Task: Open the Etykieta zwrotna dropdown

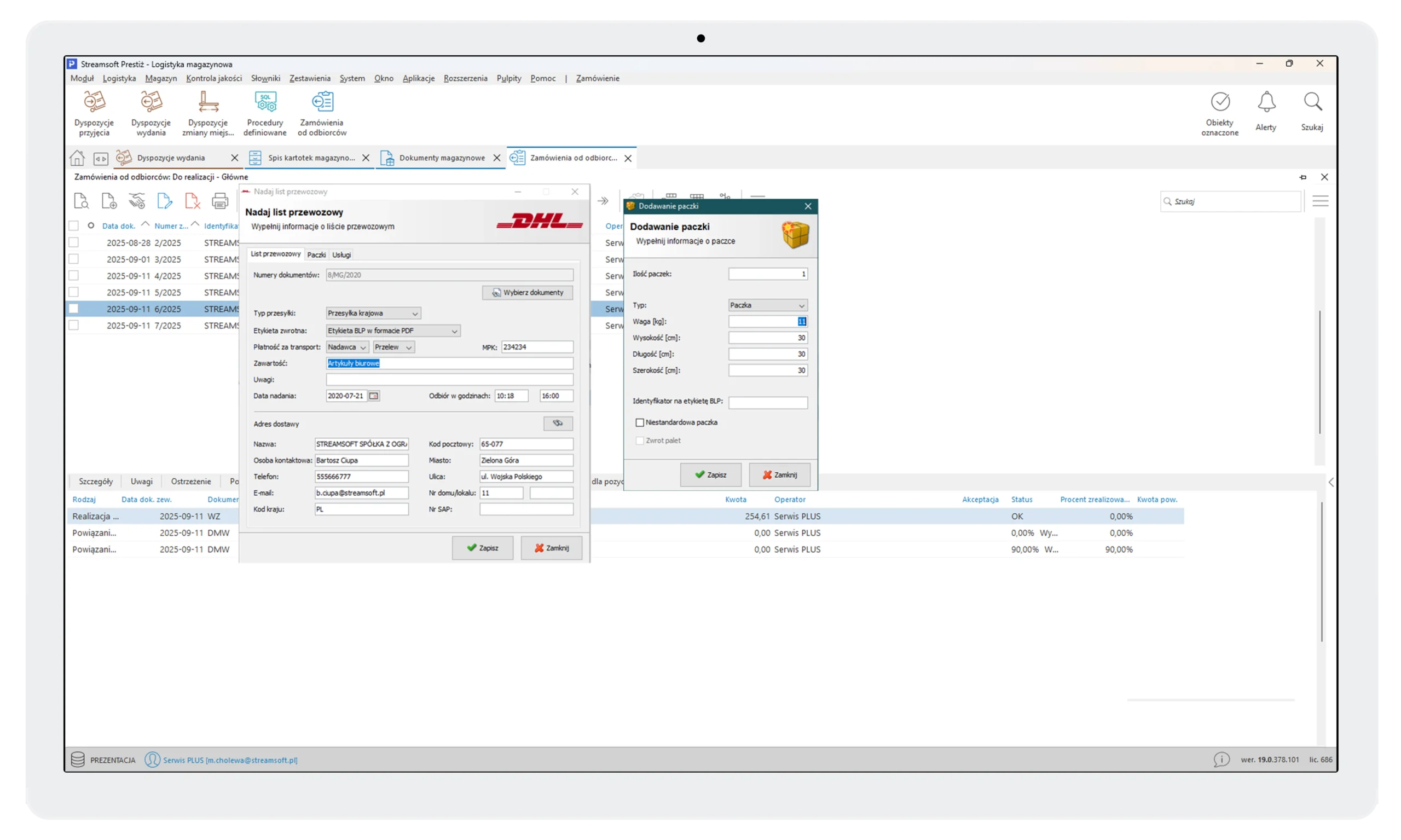Action: click(454, 331)
